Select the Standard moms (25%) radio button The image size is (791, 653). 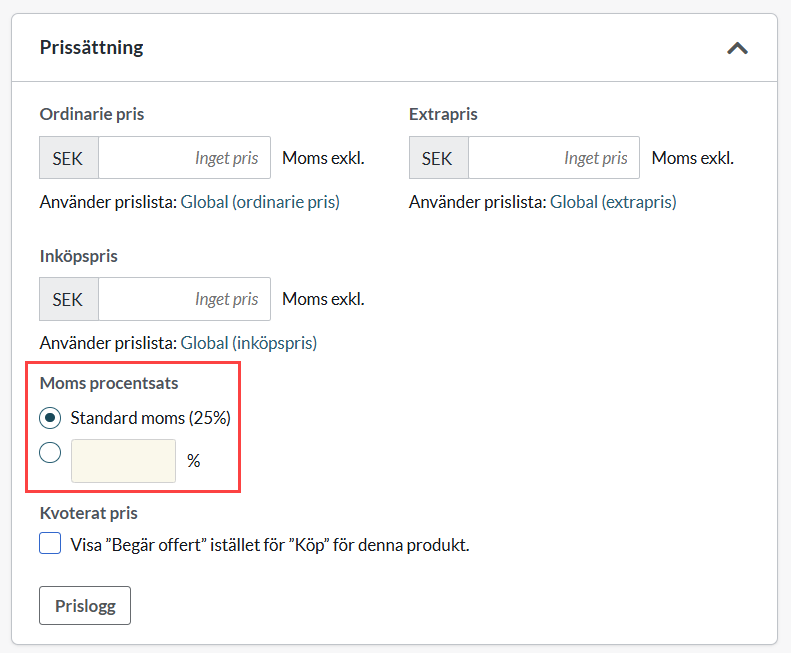(50, 417)
